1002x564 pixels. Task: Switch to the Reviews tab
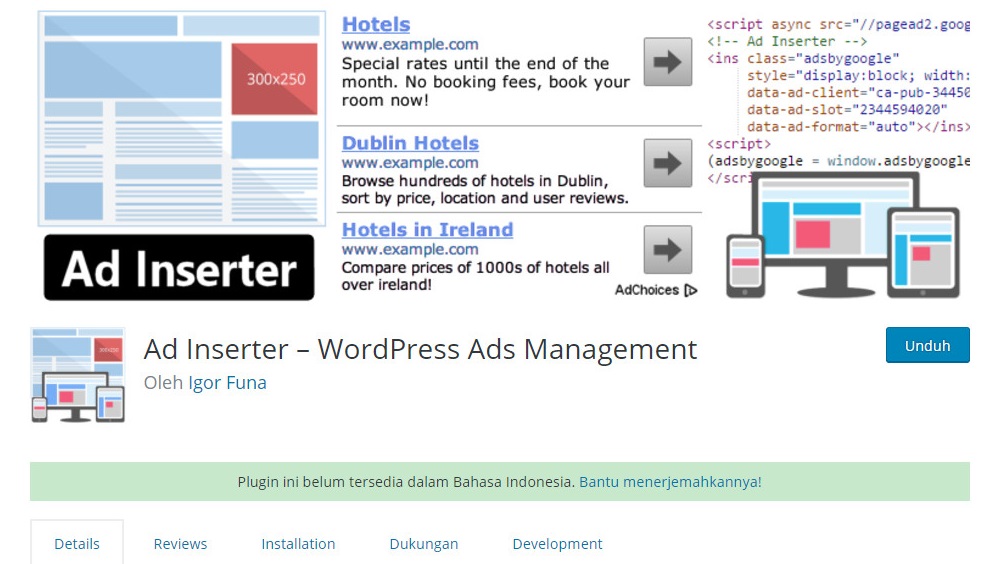coord(180,544)
